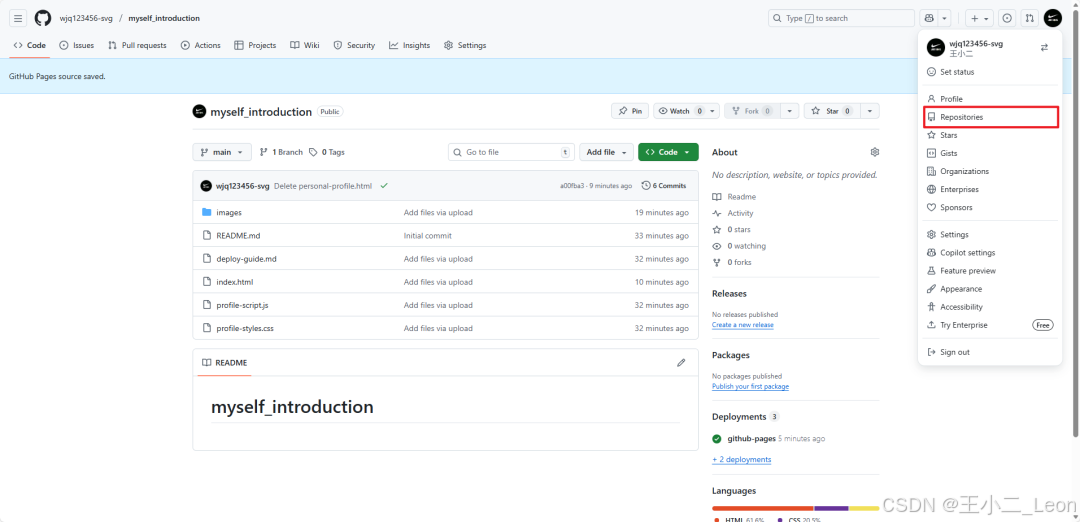Open the Create new plus dropdown
Viewport: 1080px width, 522px height.
pos(980,18)
